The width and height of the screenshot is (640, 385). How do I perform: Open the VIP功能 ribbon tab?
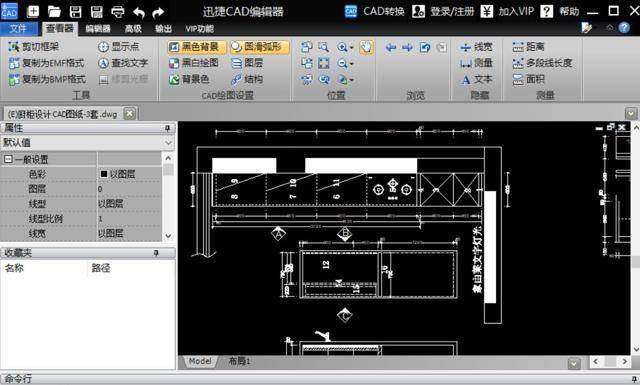pos(199,29)
